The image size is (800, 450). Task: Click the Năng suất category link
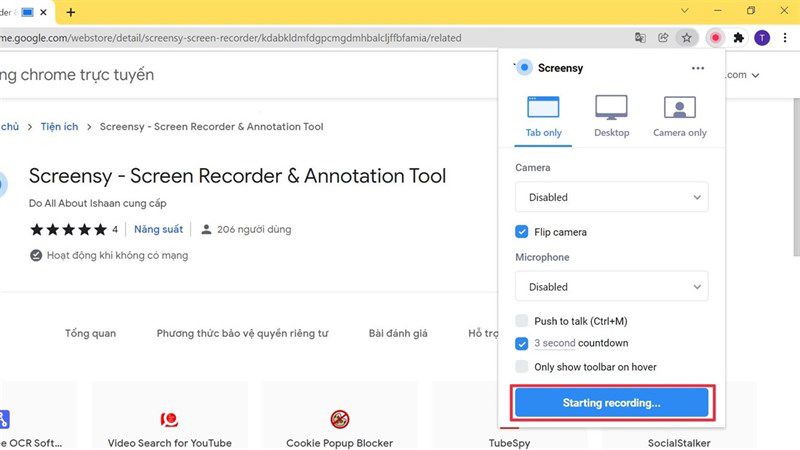pos(158,229)
